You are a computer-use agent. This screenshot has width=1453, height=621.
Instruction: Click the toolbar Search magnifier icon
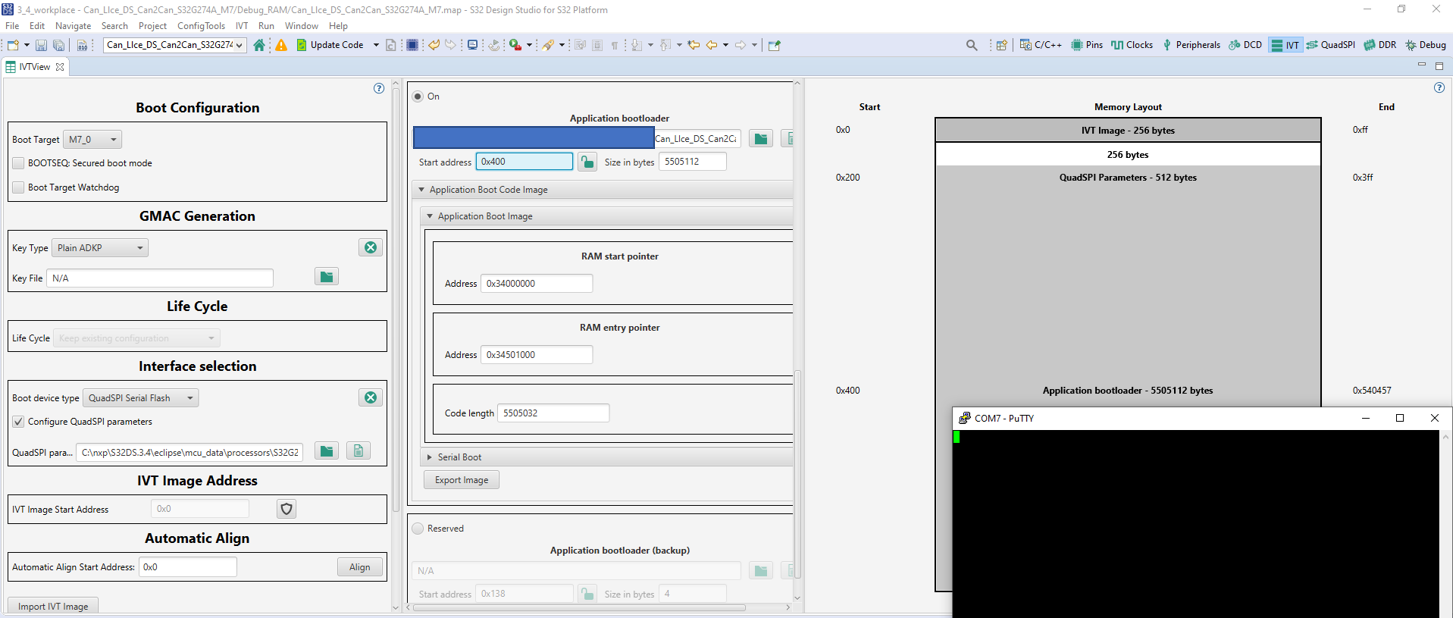point(972,45)
